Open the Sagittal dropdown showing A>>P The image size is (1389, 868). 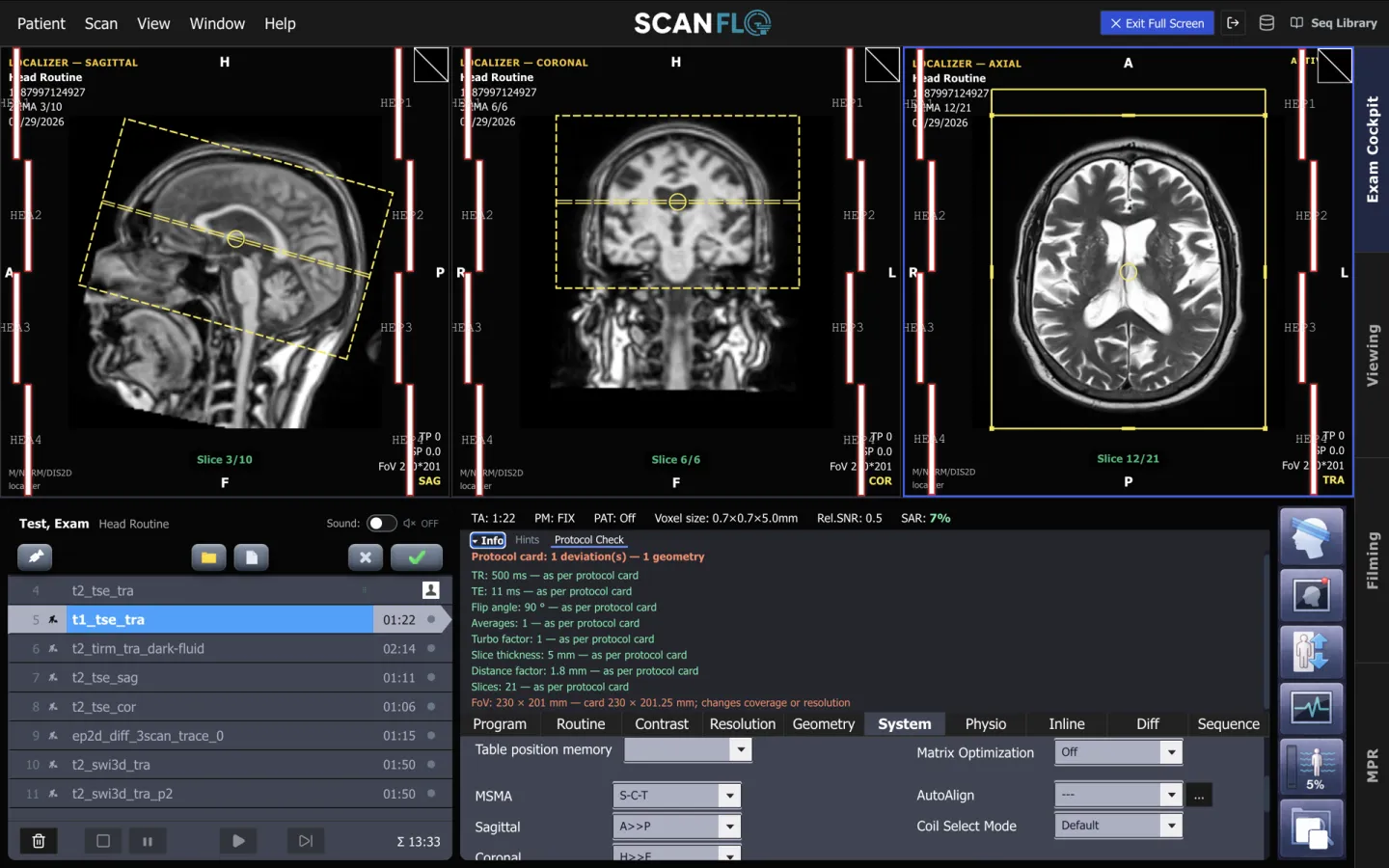pos(677,827)
